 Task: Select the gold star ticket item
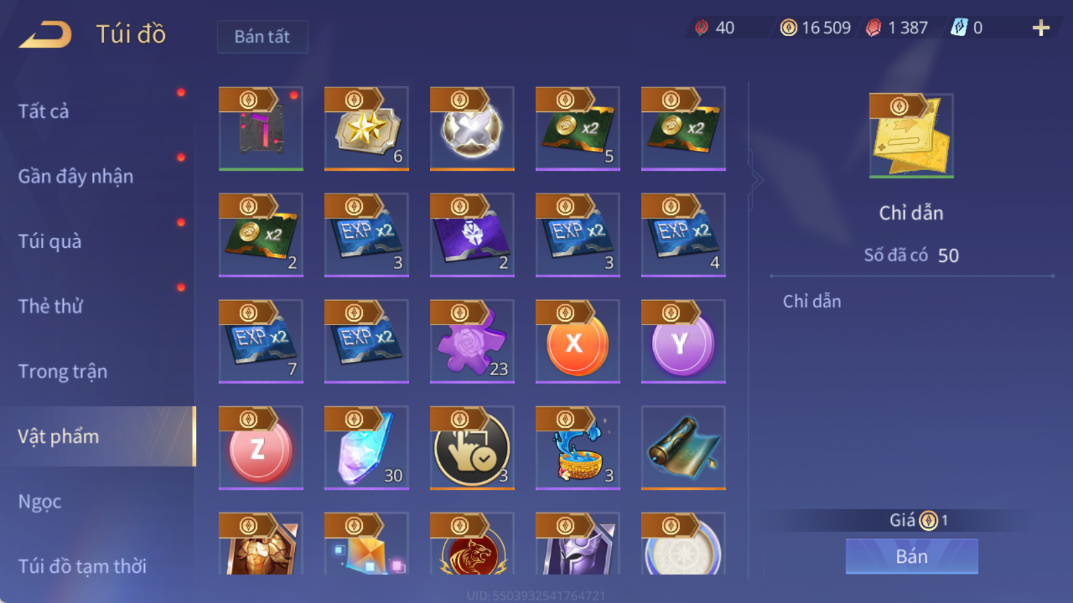tap(366, 129)
